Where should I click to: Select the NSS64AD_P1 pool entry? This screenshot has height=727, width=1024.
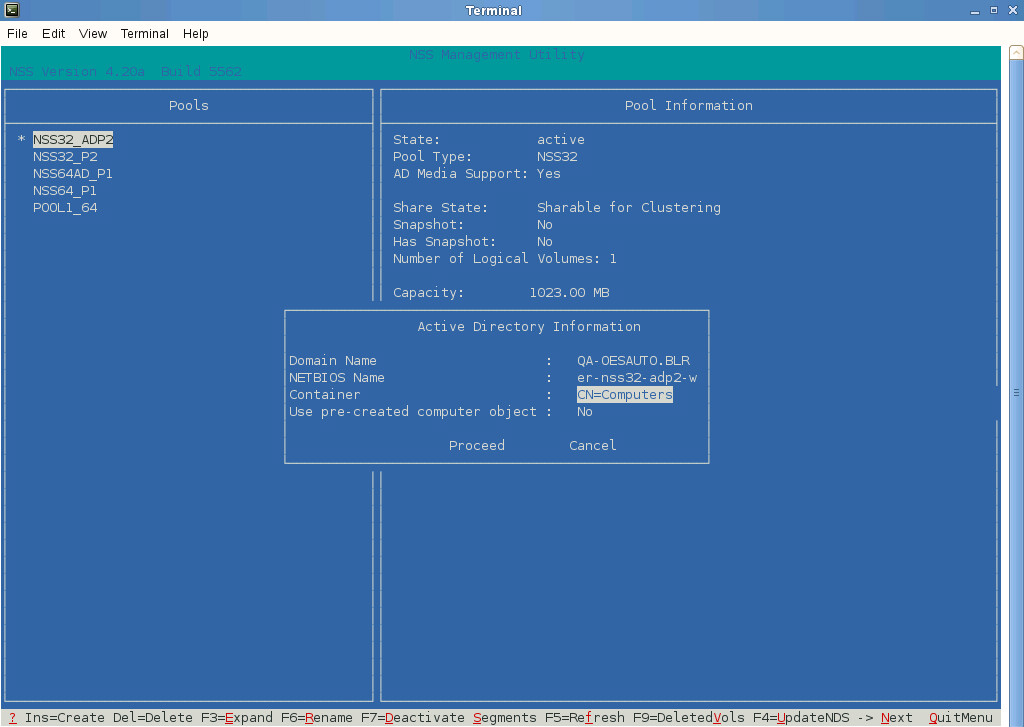pyautogui.click(x=72, y=174)
